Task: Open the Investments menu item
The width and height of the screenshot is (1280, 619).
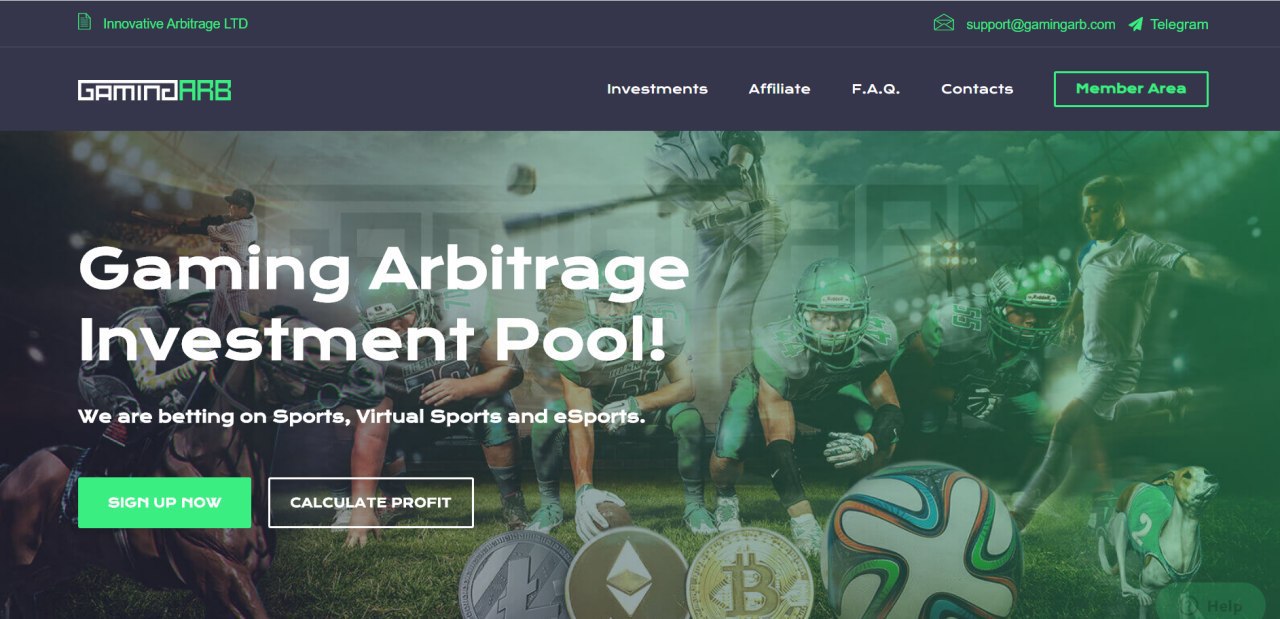Action: pos(657,89)
